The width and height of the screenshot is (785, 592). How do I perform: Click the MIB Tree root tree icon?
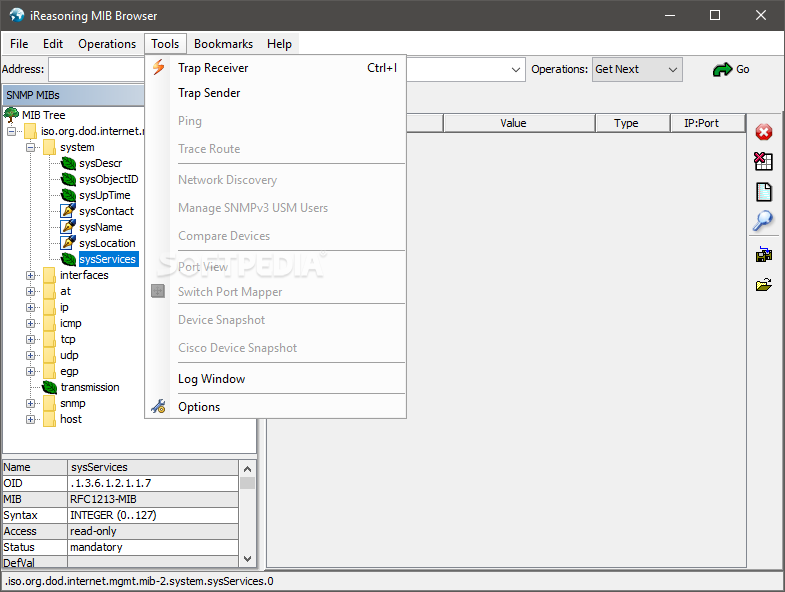tap(11, 115)
